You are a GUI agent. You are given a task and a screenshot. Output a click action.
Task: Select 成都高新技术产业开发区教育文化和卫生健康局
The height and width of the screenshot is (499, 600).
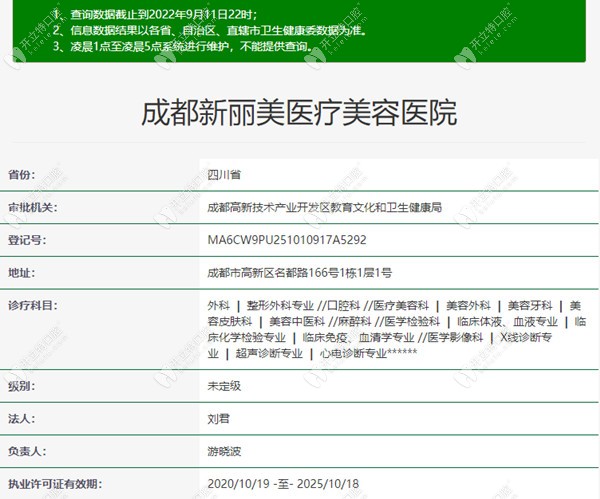pyautogui.click(x=324, y=208)
